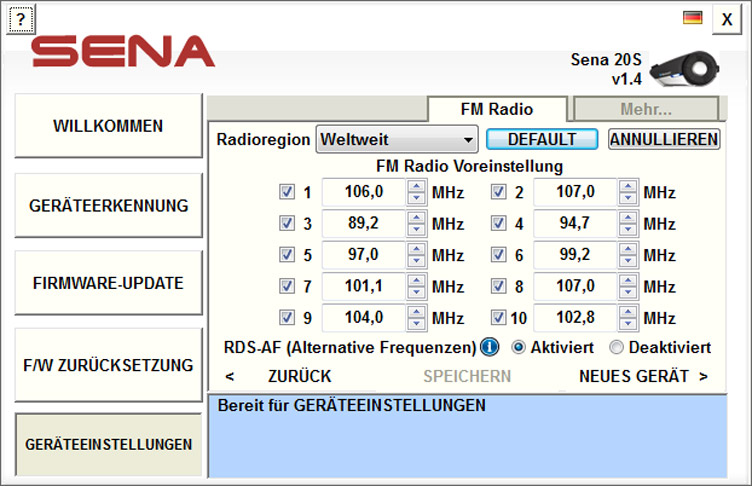Close the window with X button
The image size is (752, 486).
[x=727, y=20]
